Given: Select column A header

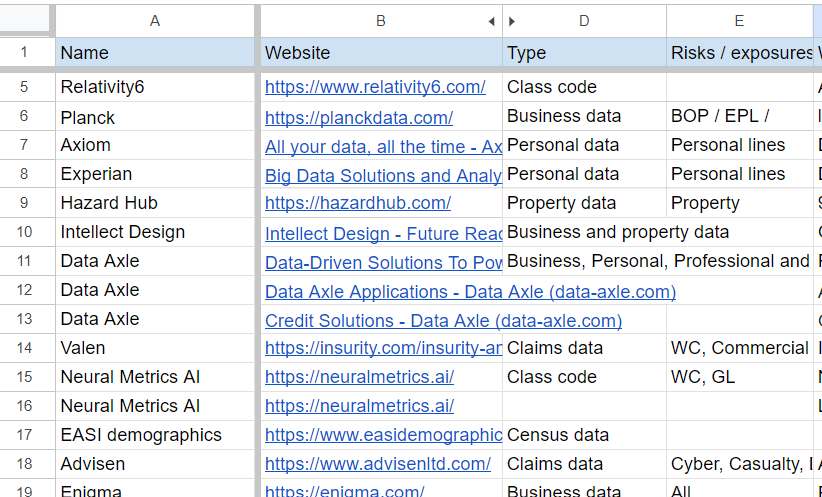Looking at the screenshot, I should pos(155,21).
